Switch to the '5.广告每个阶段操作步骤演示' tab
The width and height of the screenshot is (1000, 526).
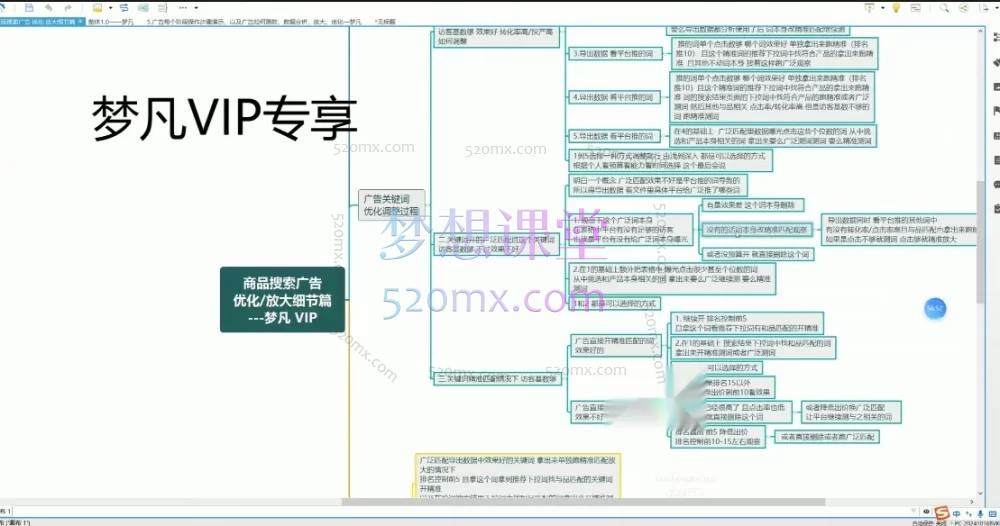coord(254,22)
